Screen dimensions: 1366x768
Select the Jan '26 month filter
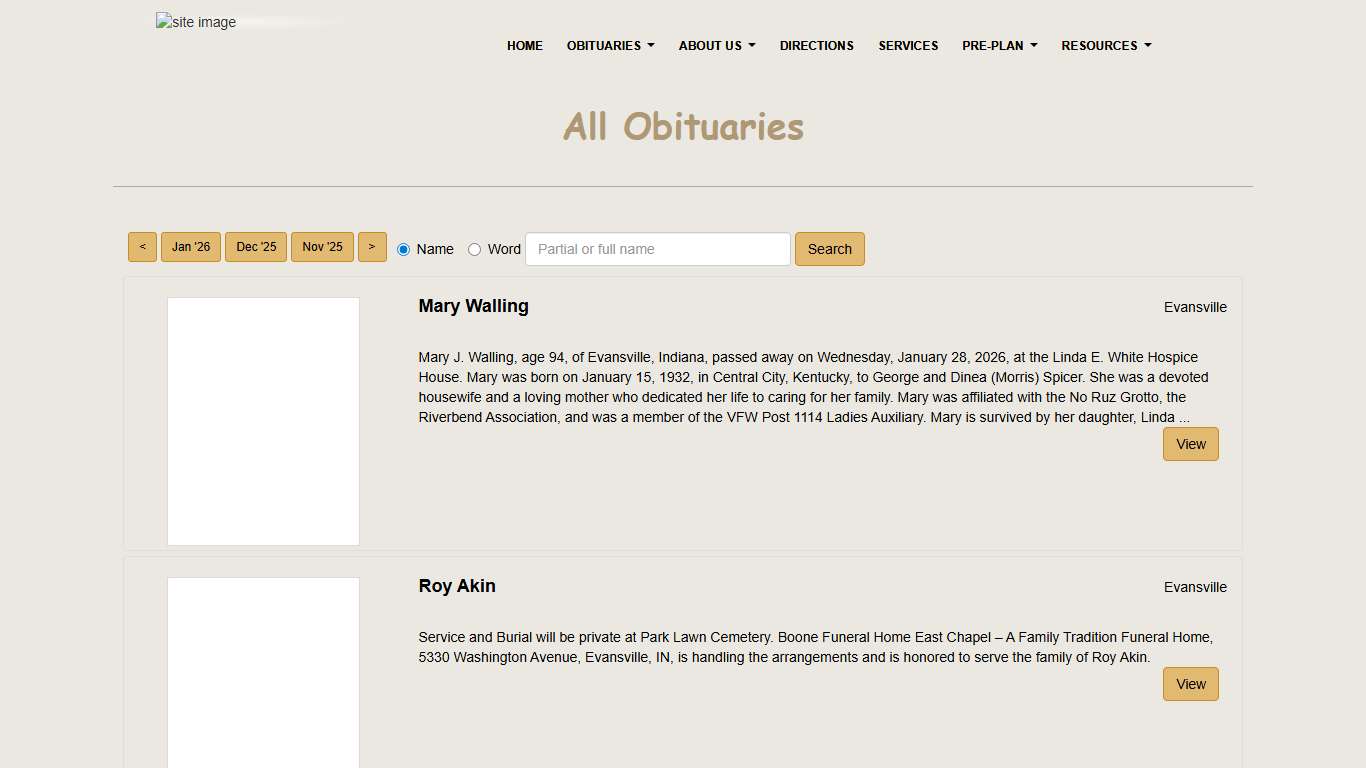tap(190, 246)
